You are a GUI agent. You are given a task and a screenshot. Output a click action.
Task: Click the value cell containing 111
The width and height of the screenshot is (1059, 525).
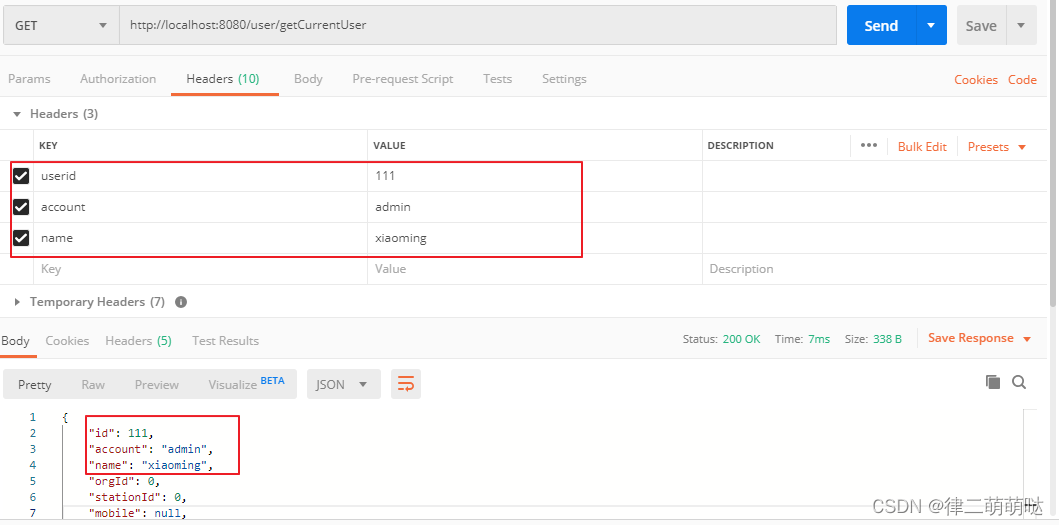535,176
